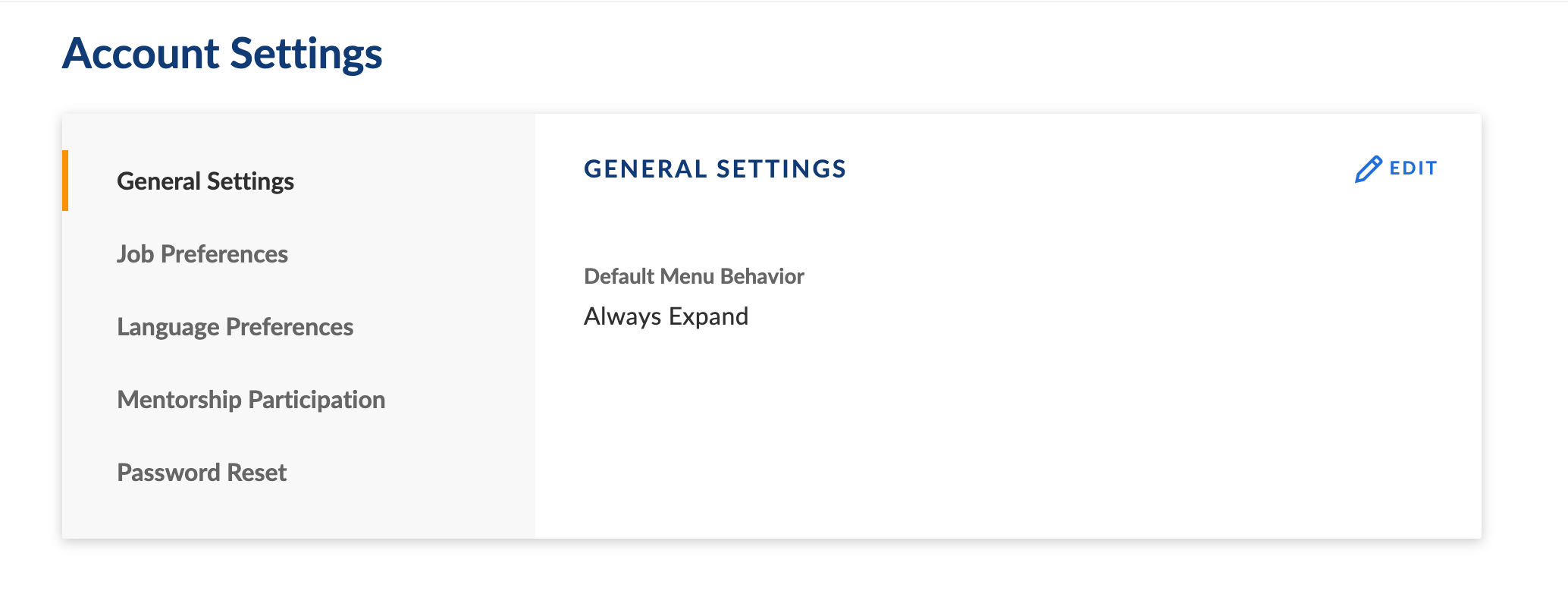Click the word "Account" in the title
This screenshot has height=613, width=1568.
(x=141, y=54)
